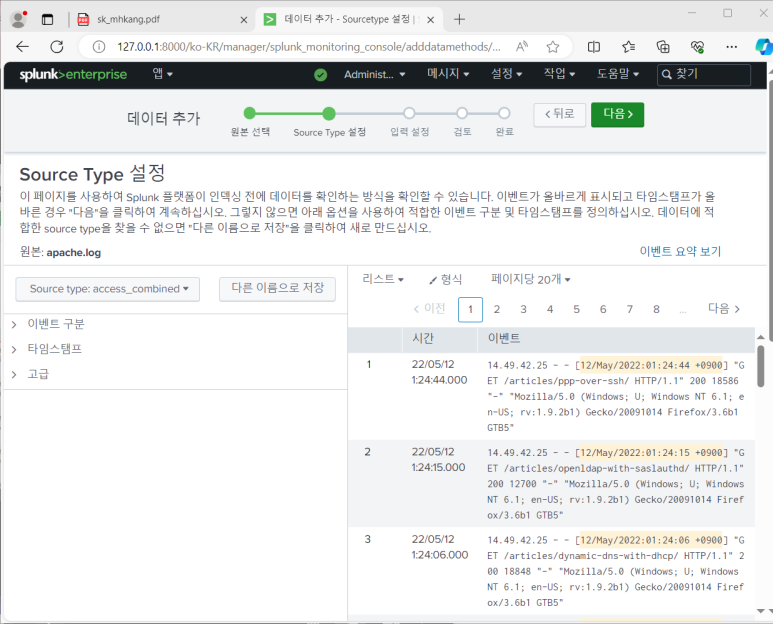
Task: Go to results page 3
Action: pyautogui.click(x=524, y=309)
